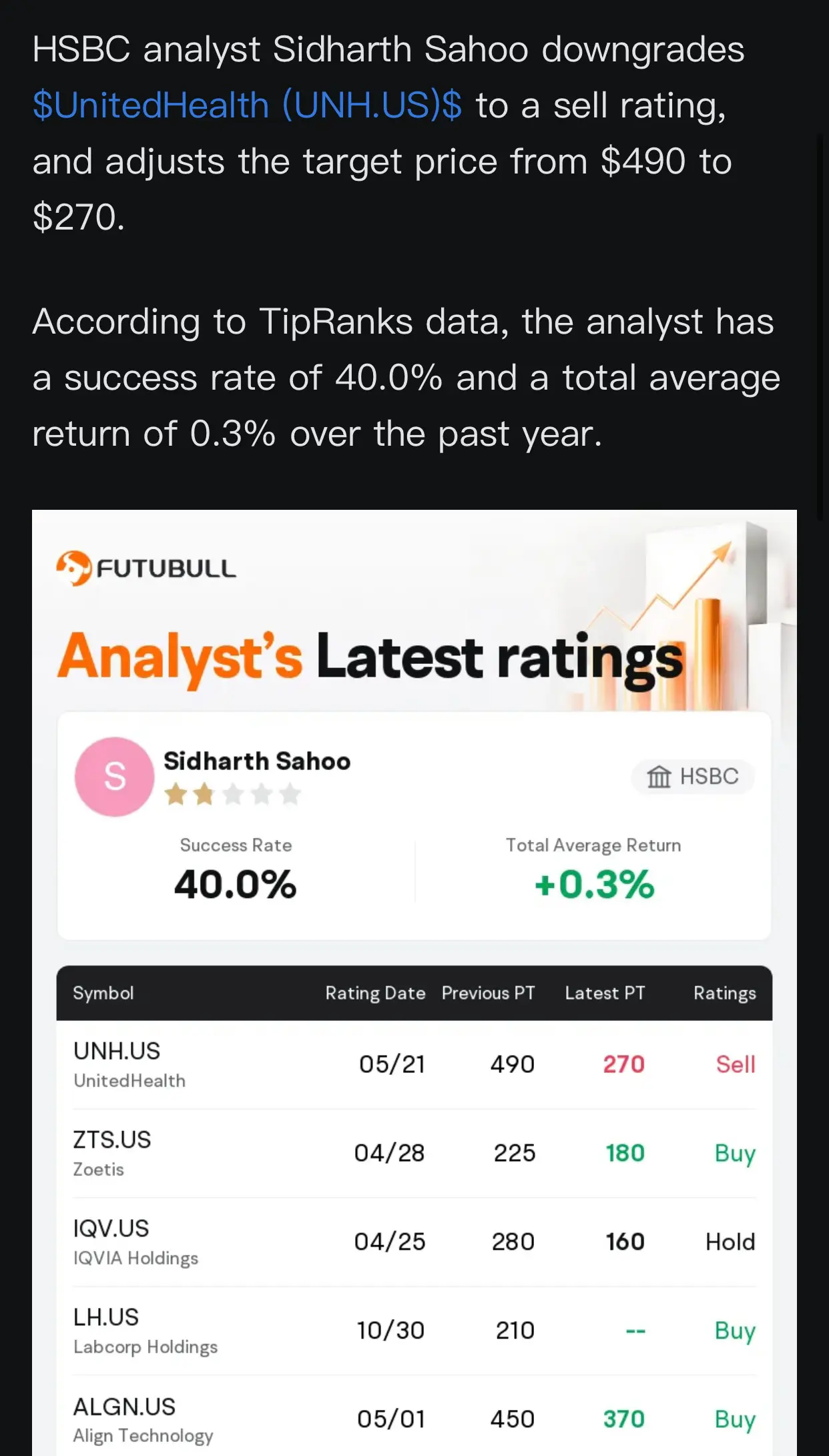Tap the 40.0% Success Rate figure
Screen dimensions: 829x1456
pyautogui.click(x=235, y=884)
